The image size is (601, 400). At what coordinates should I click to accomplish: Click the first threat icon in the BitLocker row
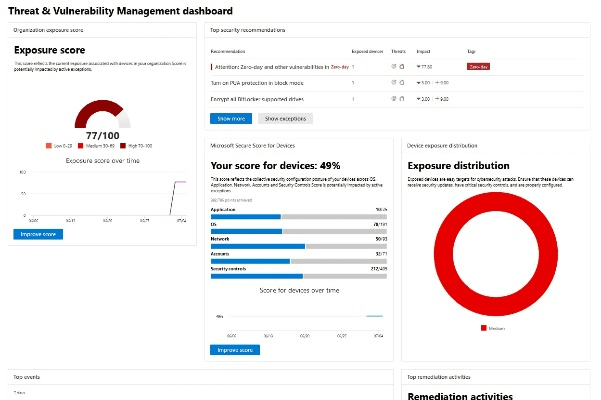(394, 99)
